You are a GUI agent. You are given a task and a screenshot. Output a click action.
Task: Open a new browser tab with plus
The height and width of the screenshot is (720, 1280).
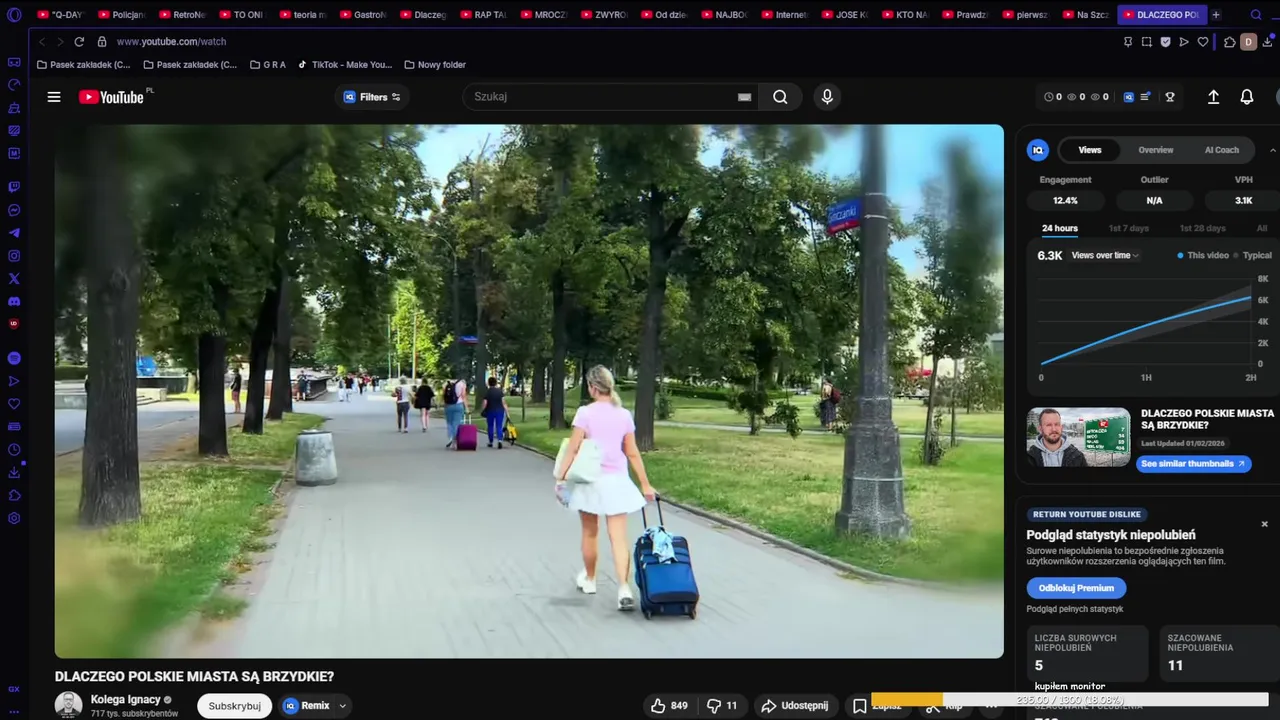tap(1216, 15)
